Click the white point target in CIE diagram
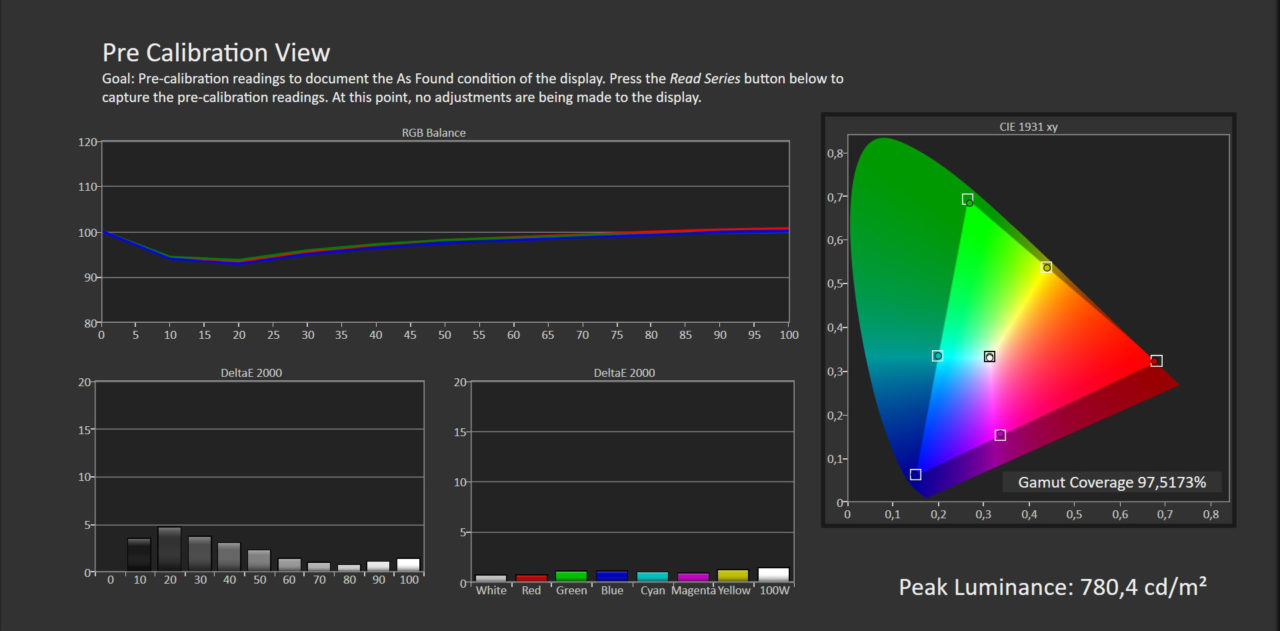The width and height of the screenshot is (1280, 631). pos(989,357)
